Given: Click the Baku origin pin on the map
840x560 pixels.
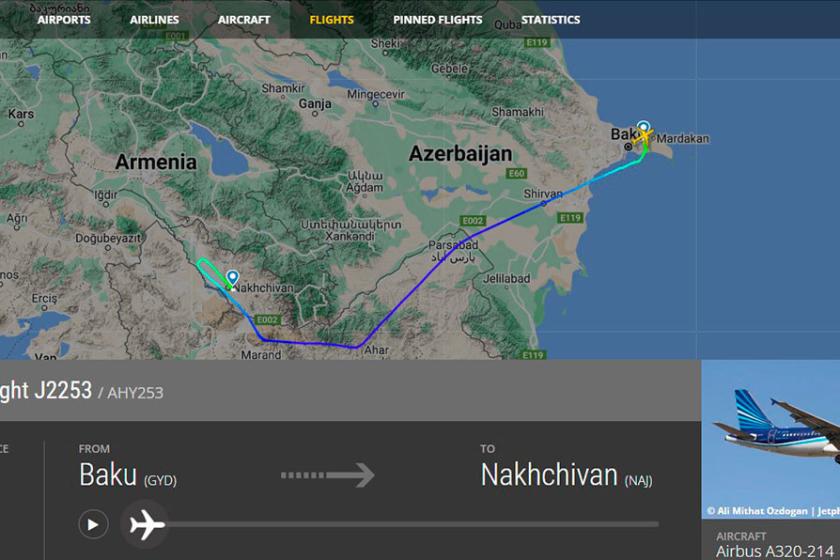Looking at the screenshot, I should pos(643,127).
